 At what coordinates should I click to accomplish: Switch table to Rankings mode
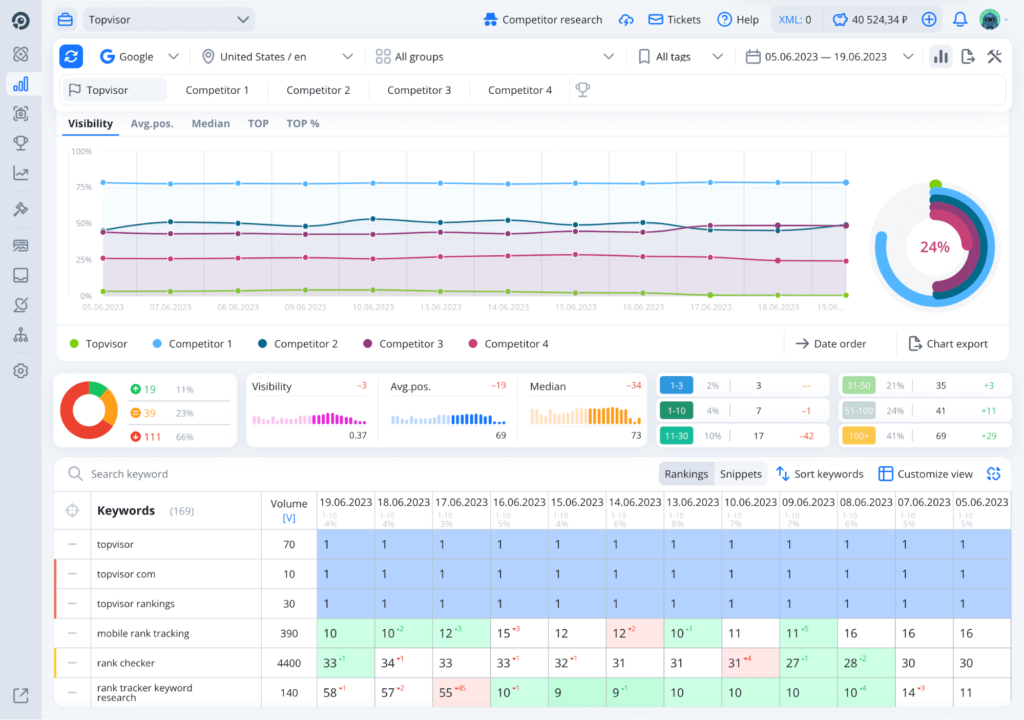coord(686,474)
